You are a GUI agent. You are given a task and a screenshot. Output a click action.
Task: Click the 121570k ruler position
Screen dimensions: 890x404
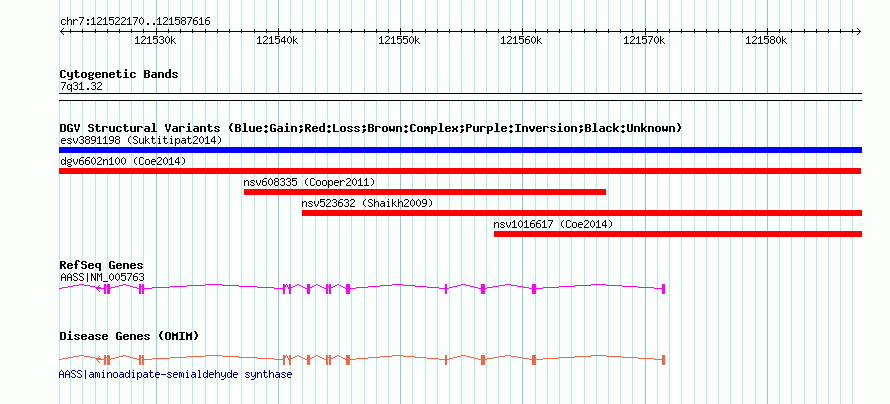pos(645,40)
